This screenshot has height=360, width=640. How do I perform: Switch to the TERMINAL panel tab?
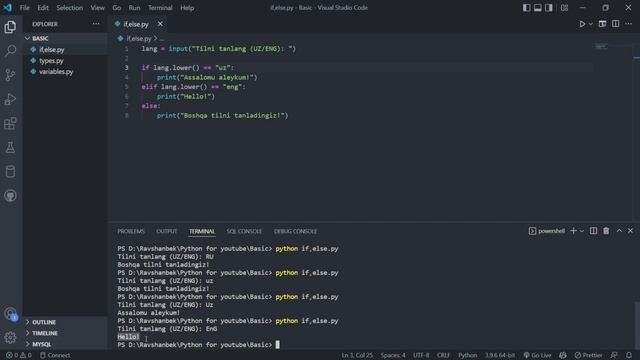202,231
